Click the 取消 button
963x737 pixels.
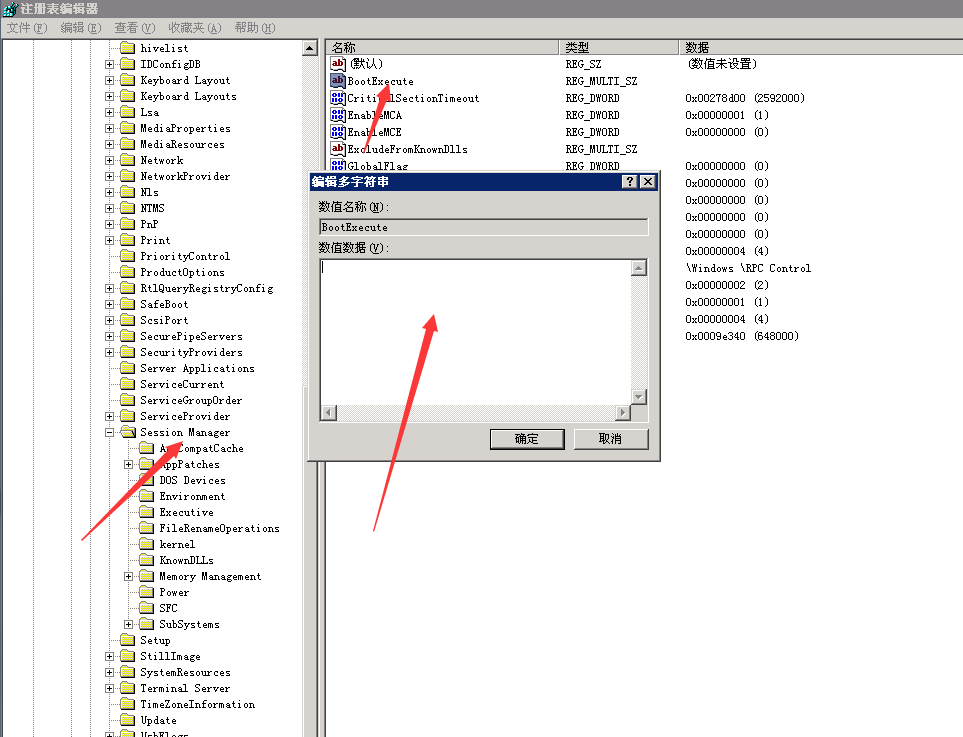pyautogui.click(x=610, y=439)
